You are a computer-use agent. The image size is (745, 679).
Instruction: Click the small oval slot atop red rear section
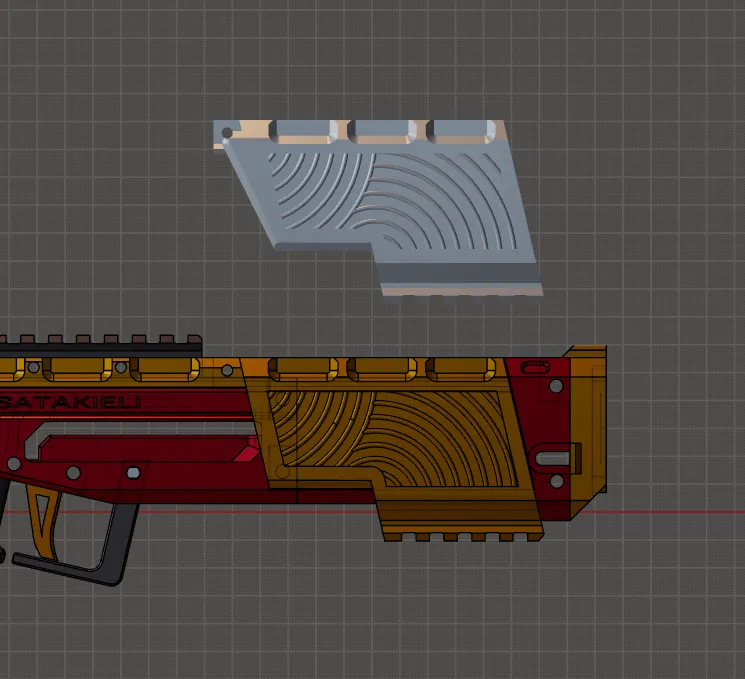[535, 364]
